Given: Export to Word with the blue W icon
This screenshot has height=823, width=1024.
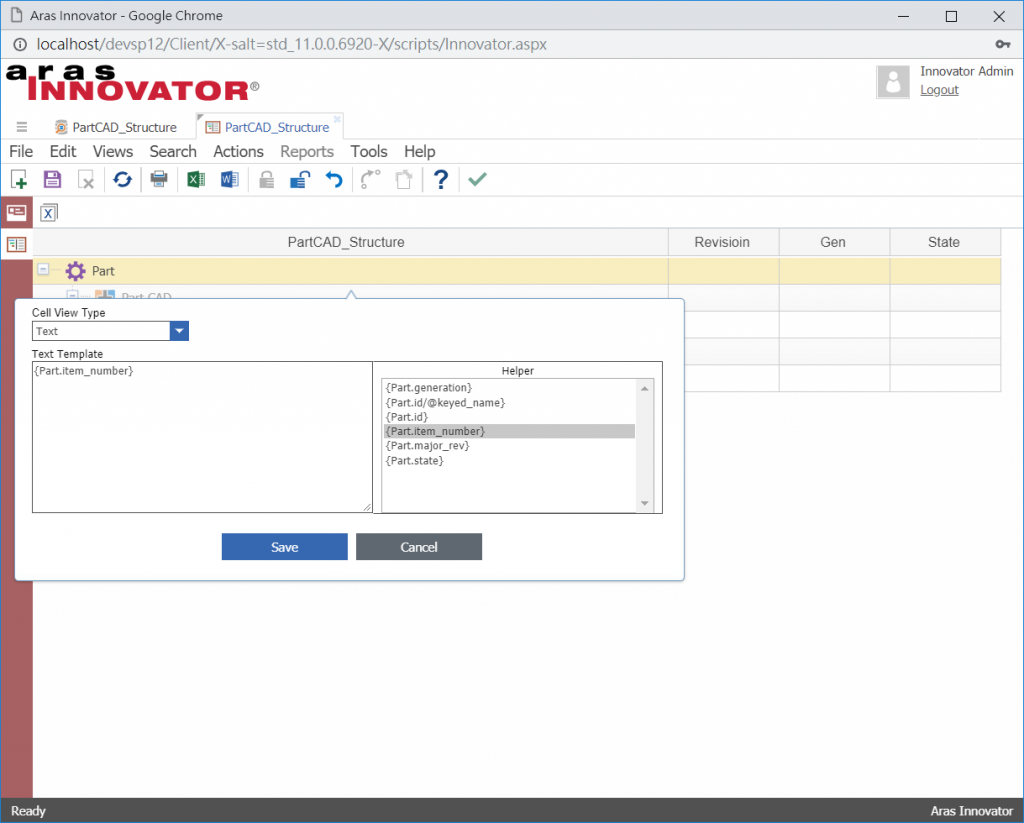Looking at the screenshot, I should tap(229, 179).
